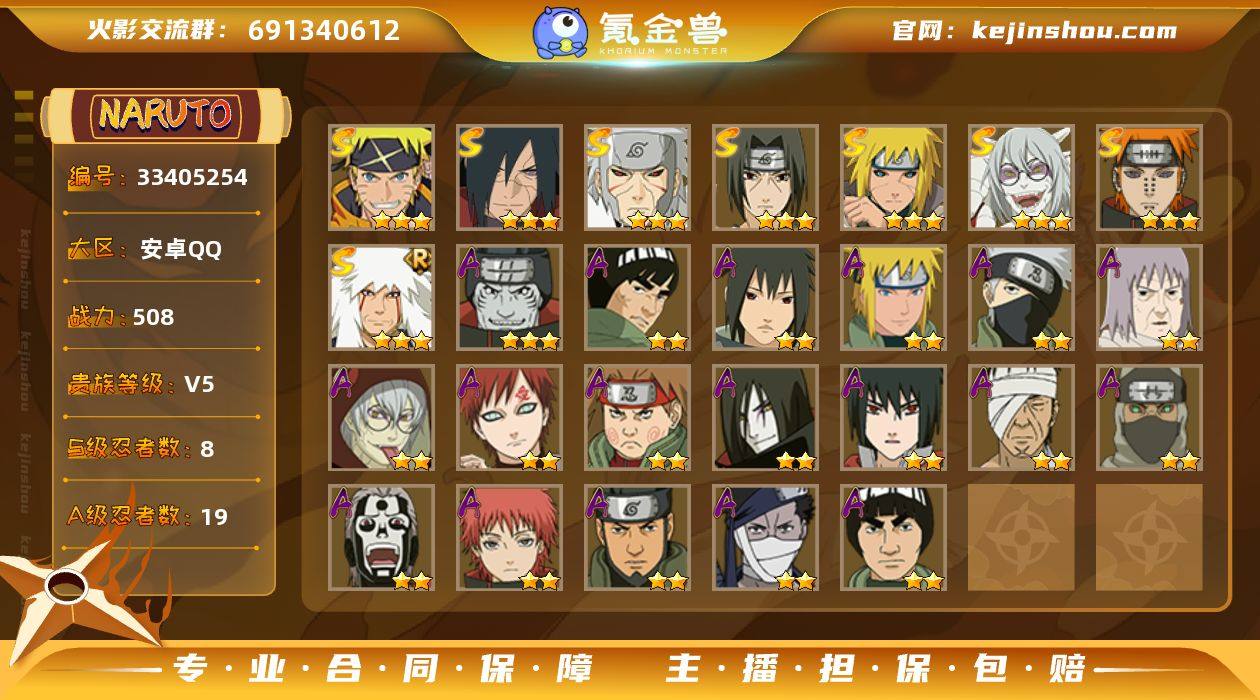Image resolution: width=1260 pixels, height=700 pixels.
Task: Select the red-haired Sasori portrait
Action: coord(509,538)
